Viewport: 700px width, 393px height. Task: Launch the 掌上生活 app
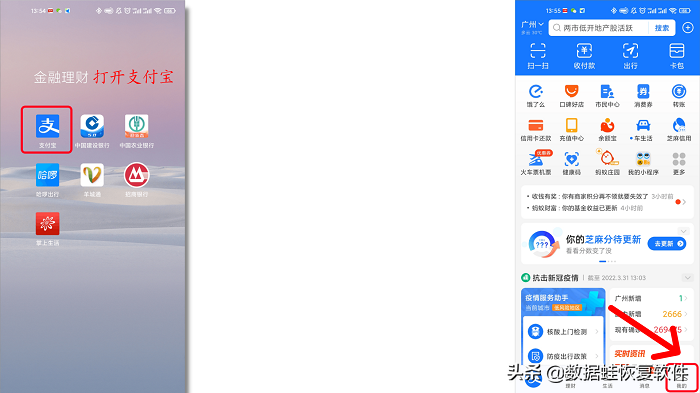(47, 224)
